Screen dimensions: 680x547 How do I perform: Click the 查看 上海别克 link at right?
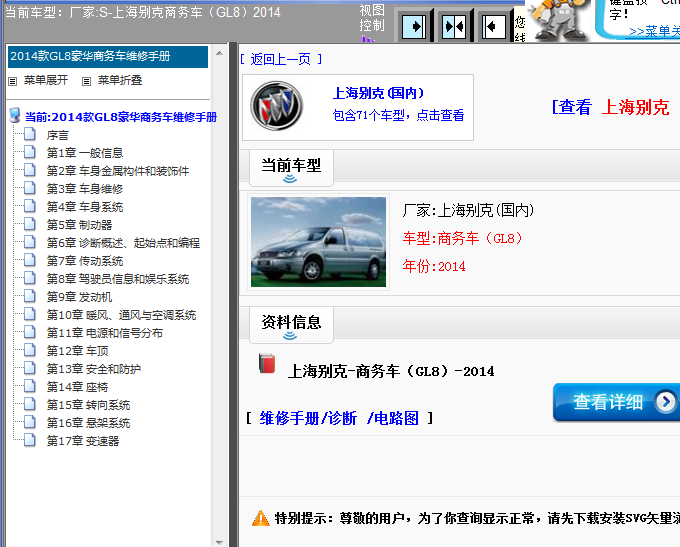611,107
